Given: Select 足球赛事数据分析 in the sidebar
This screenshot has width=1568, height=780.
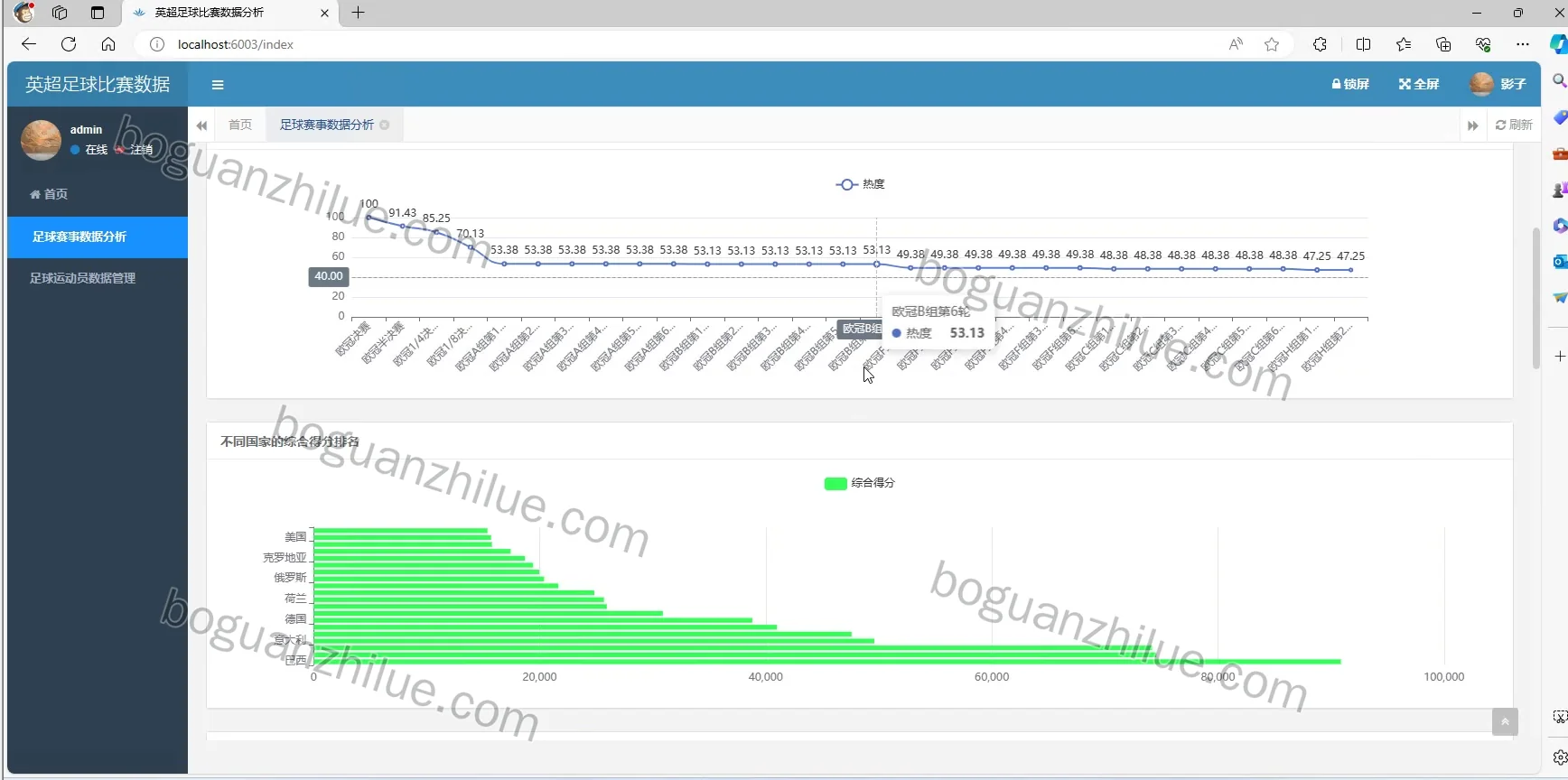Looking at the screenshot, I should (98, 237).
